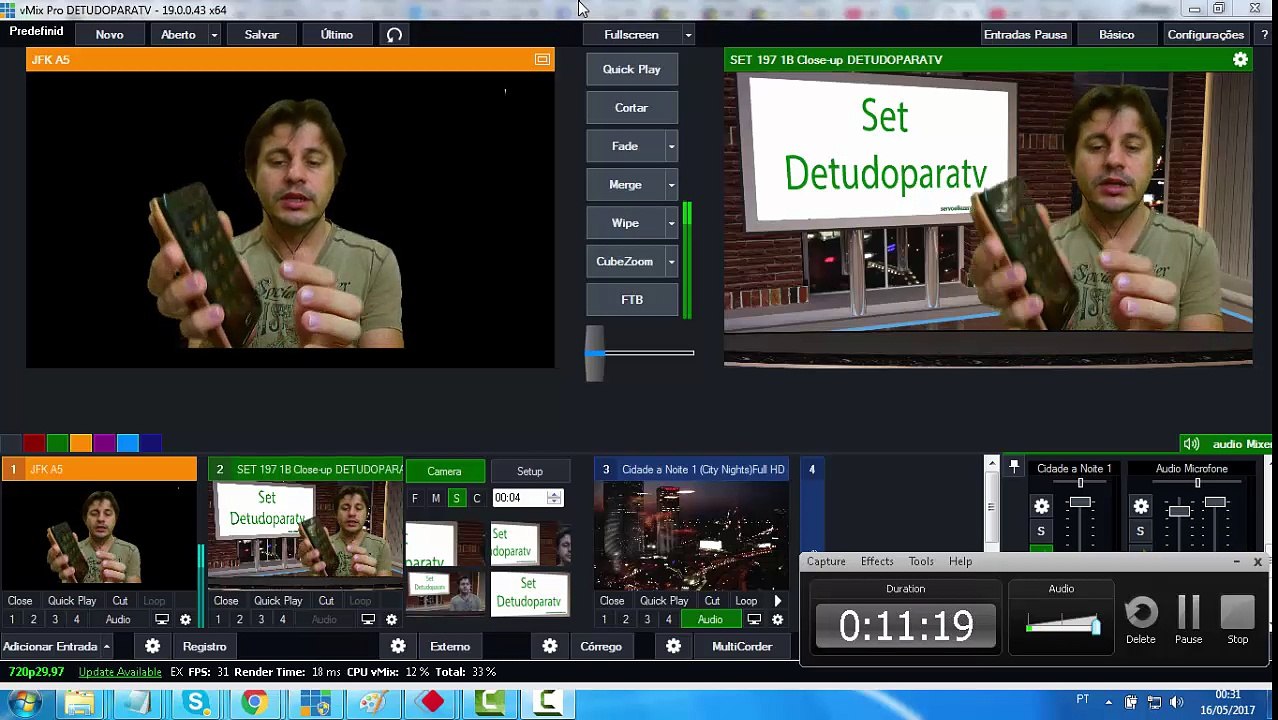This screenshot has height=720, width=1278.
Task: Open the gear settings next to Córrego
Action: pos(550,647)
